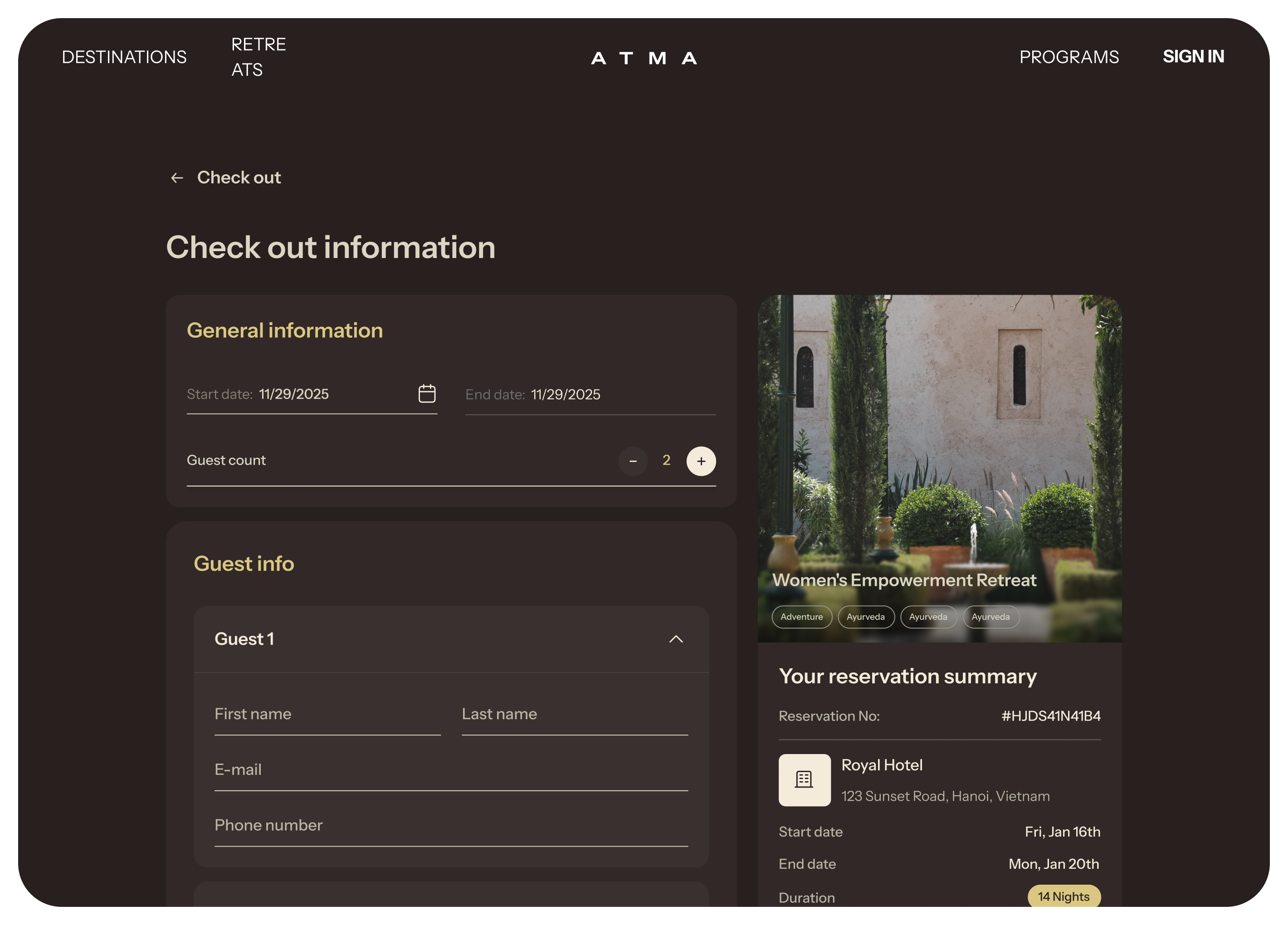This screenshot has height=925, width=1288.
Task: Click the Royal Hotel building icon
Action: pyautogui.click(x=804, y=779)
